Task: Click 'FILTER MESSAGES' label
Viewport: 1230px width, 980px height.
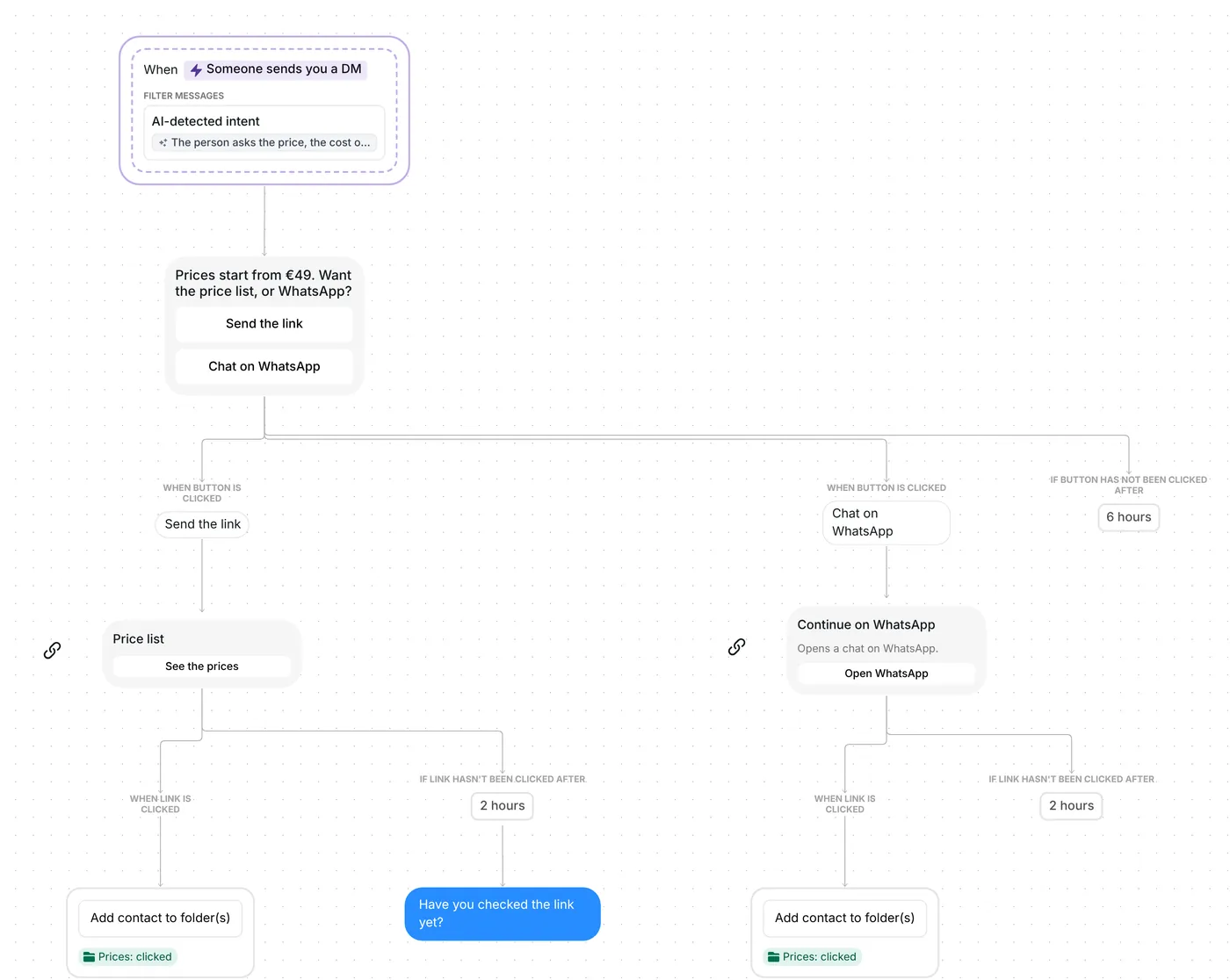Action: click(184, 96)
